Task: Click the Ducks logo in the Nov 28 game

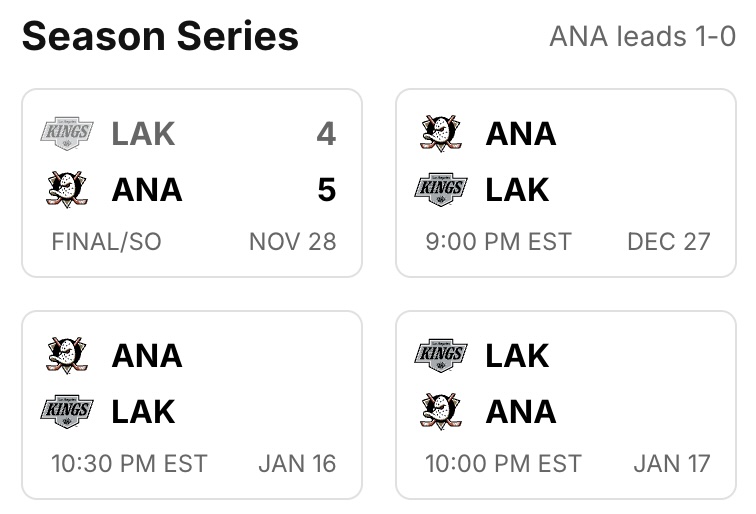Action: 67,189
